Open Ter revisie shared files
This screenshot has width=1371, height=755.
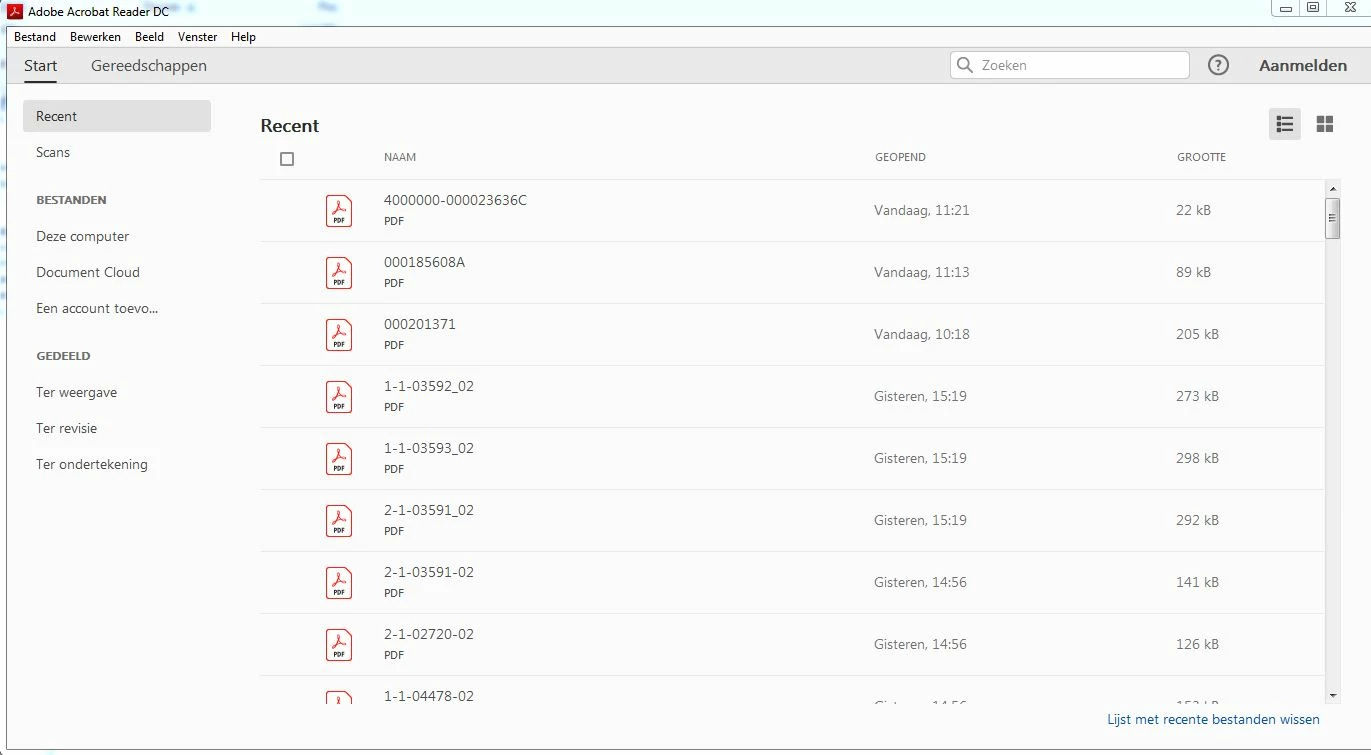(67, 428)
